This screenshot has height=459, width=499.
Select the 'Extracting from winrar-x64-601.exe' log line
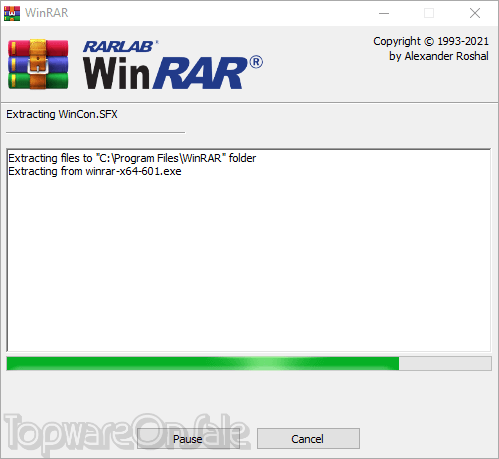[95, 171]
